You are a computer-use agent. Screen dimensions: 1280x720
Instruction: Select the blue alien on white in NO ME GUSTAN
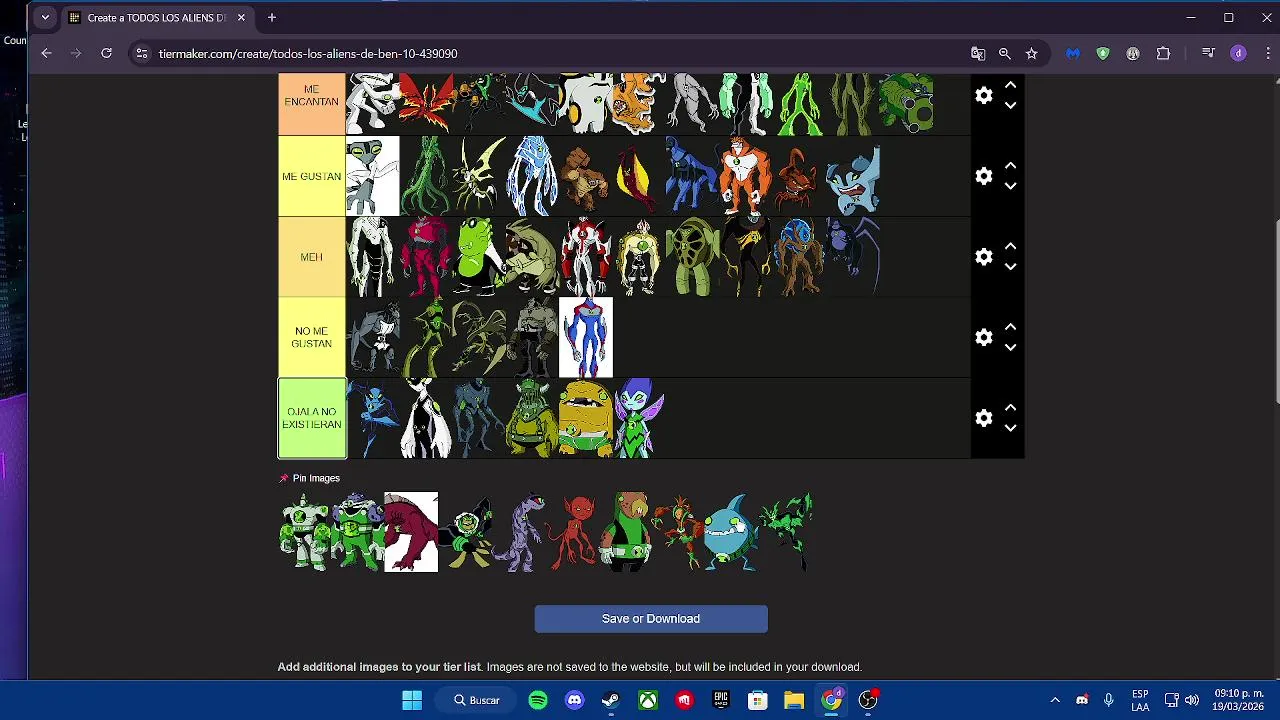point(586,337)
